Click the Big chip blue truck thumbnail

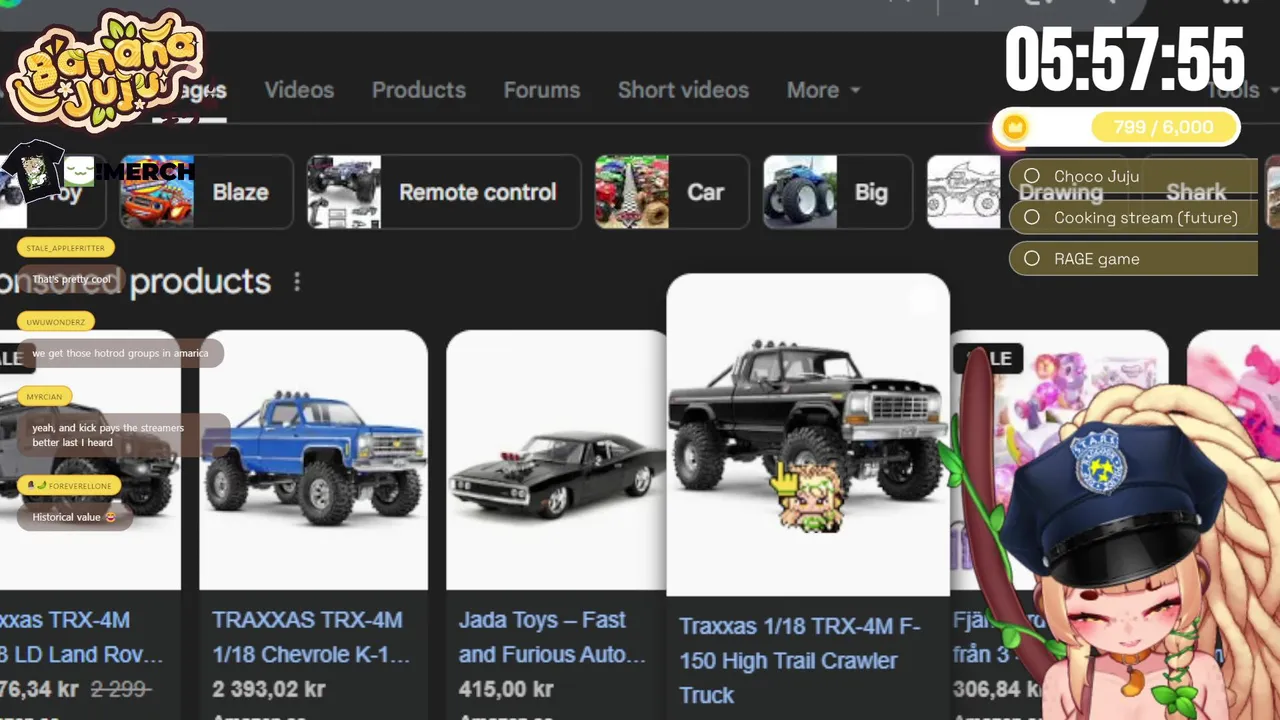coord(800,192)
